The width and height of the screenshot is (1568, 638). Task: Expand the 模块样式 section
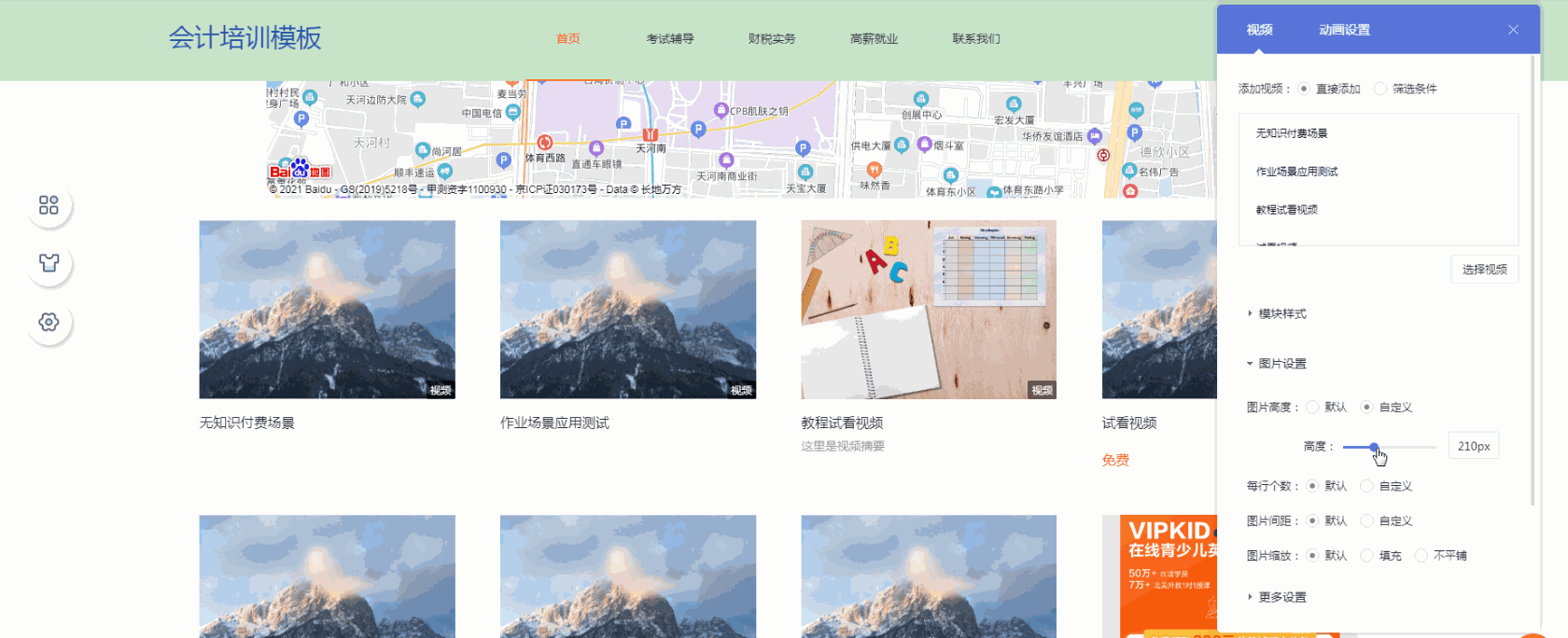pyautogui.click(x=1277, y=313)
